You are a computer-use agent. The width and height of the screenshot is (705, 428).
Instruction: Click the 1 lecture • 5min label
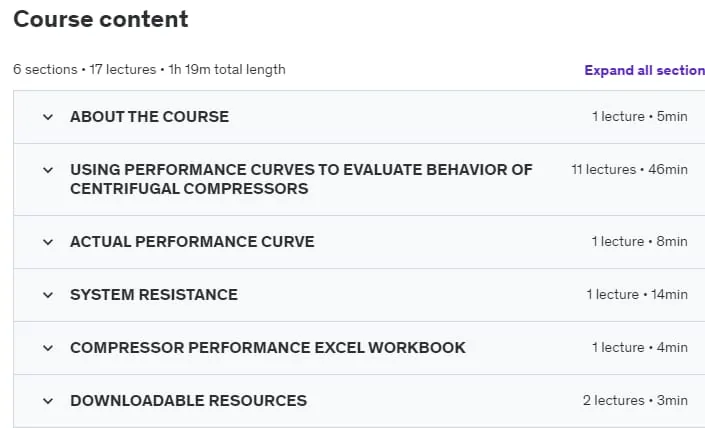tap(639, 116)
